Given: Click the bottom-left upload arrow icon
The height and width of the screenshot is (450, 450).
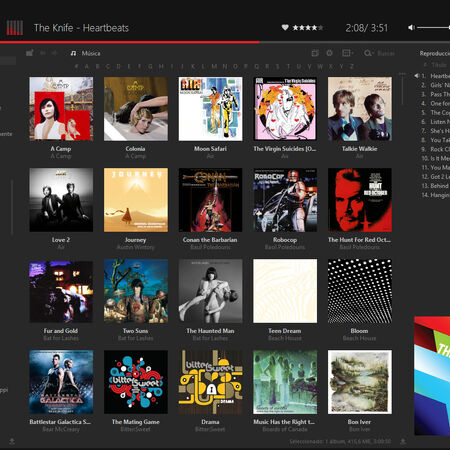Looking at the screenshot, I should (12, 442).
